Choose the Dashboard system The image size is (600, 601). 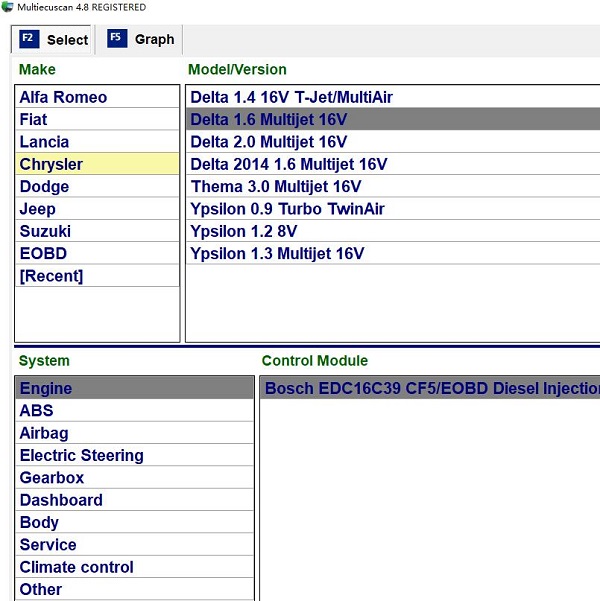click(135, 500)
